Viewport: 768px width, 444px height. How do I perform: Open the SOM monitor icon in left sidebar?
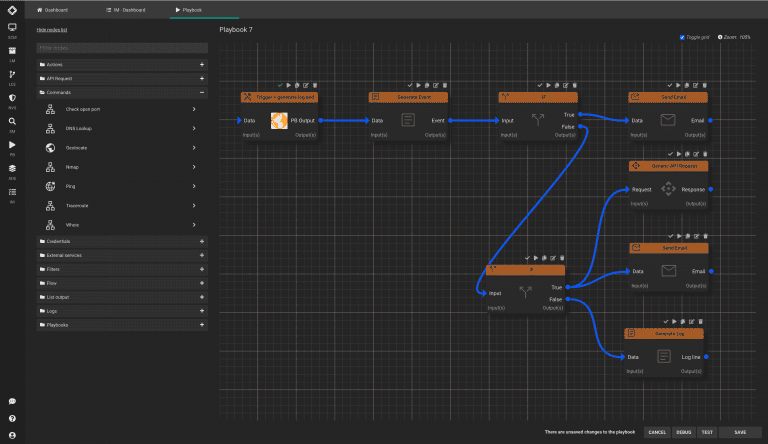pyautogui.click(x=12, y=27)
